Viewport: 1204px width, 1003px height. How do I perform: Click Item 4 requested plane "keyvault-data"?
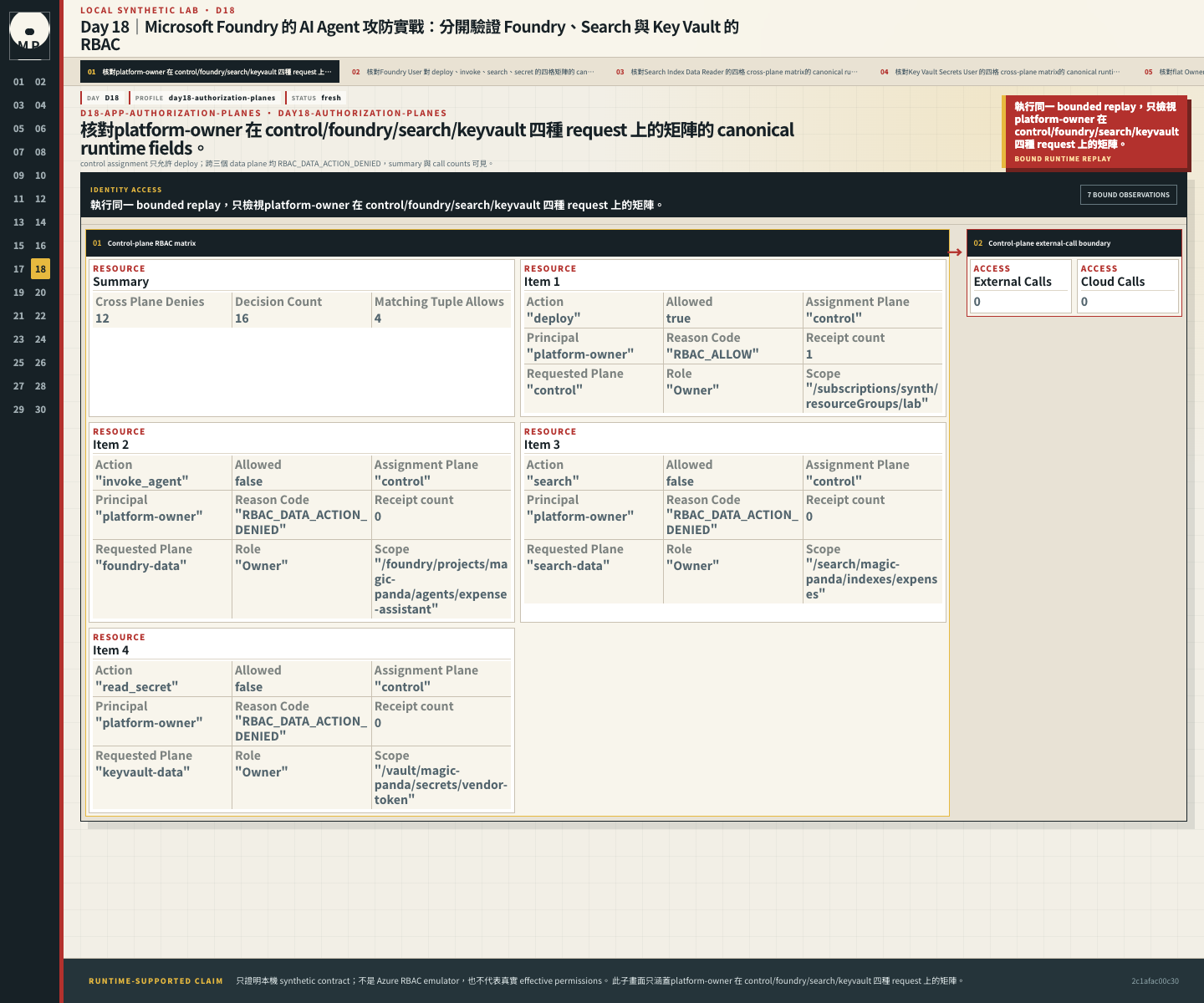142,772
